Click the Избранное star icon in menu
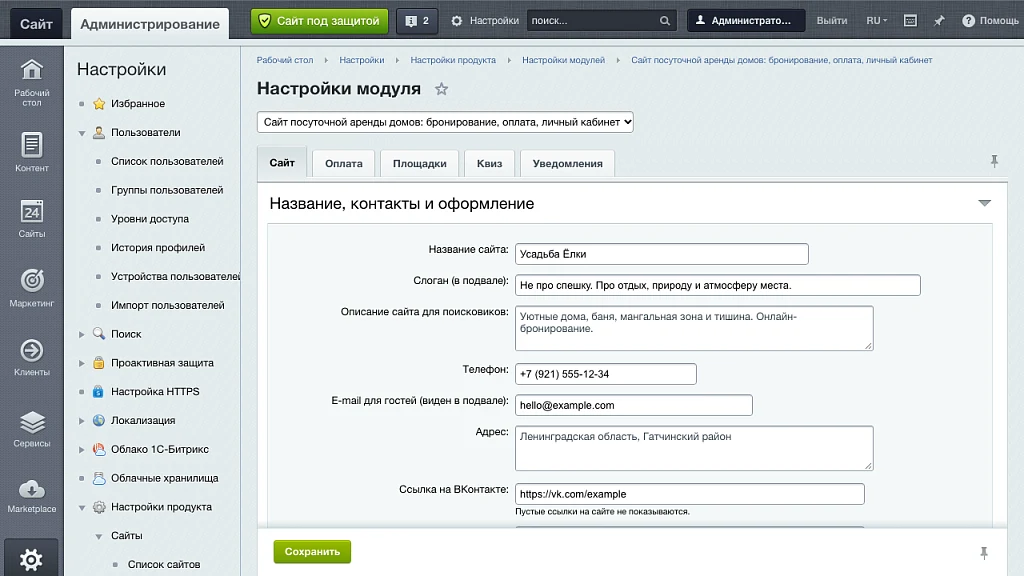The height and width of the screenshot is (576, 1024). [99, 103]
